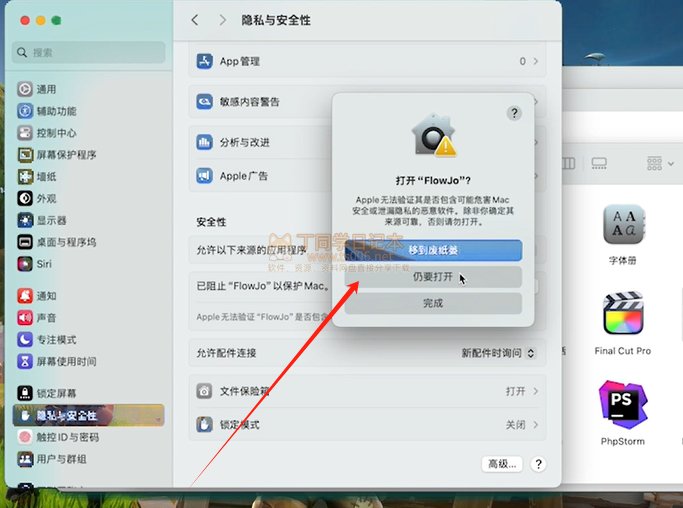Select 隐私与安全性 sidebar item
Screen dimensions: 683x508
[x=88, y=415]
